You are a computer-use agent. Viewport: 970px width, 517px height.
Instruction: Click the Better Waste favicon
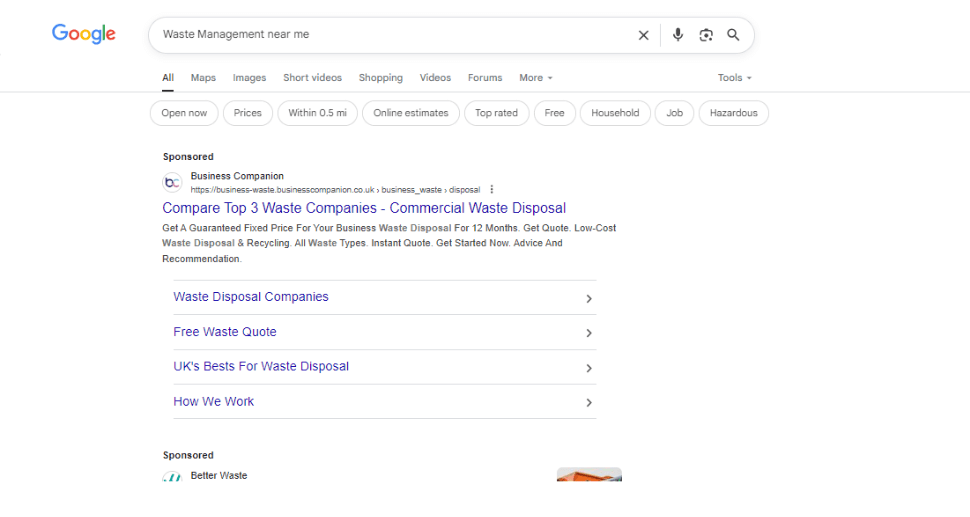pos(172,477)
